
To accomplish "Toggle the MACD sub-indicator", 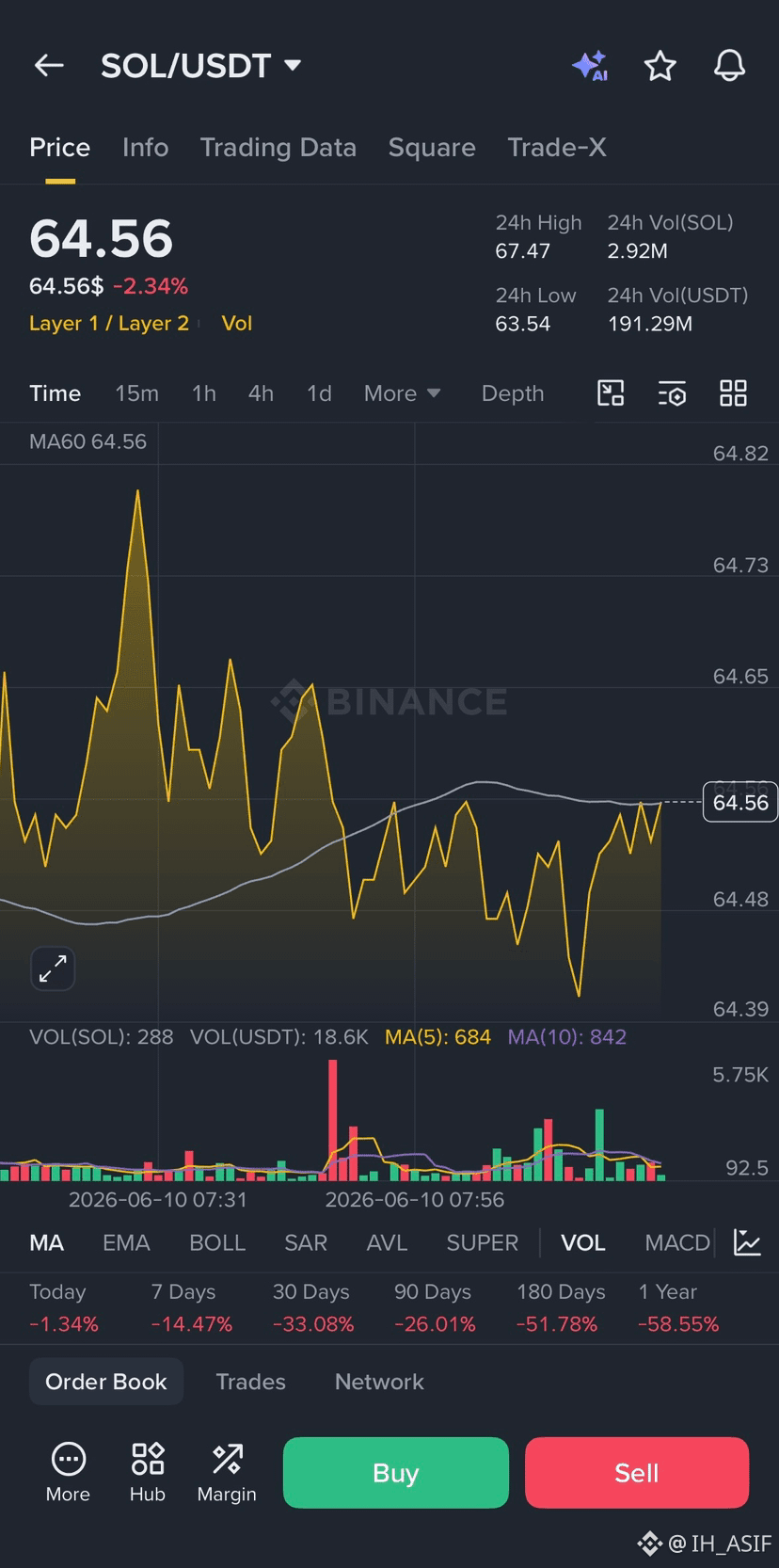I will [x=676, y=1242].
